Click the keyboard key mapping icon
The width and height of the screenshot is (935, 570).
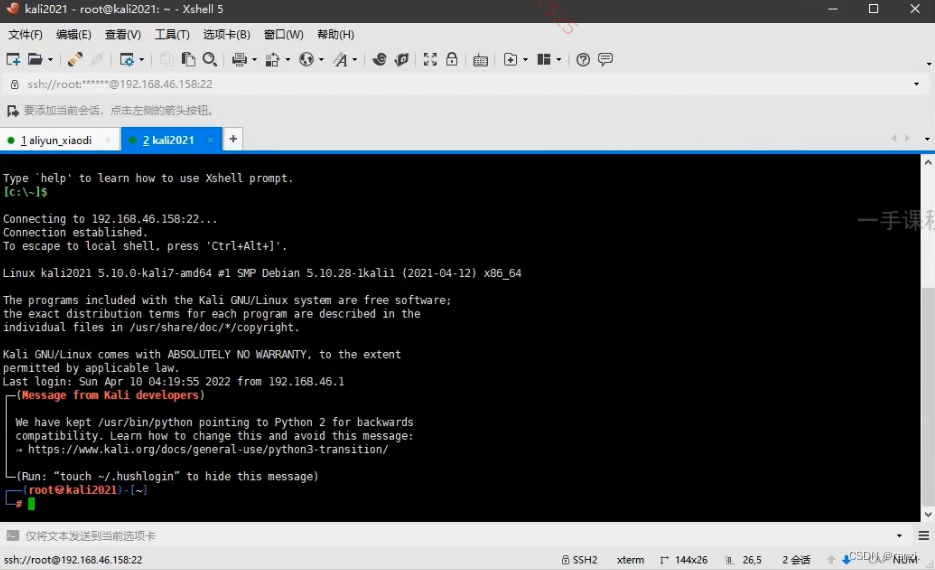pos(481,60)
